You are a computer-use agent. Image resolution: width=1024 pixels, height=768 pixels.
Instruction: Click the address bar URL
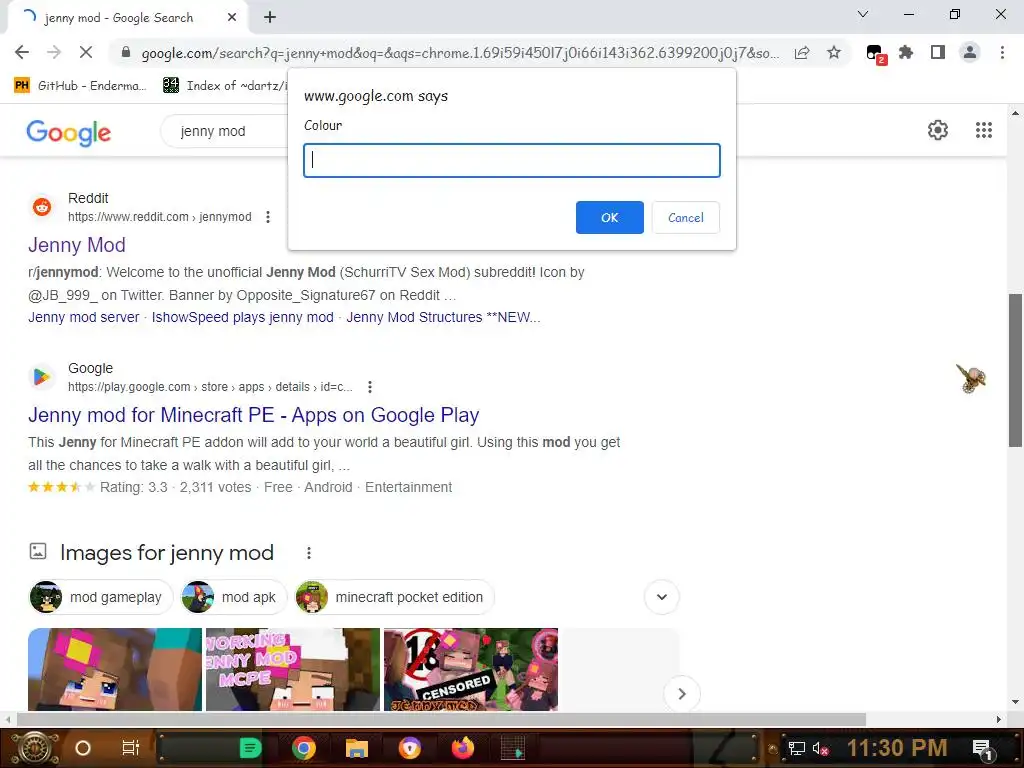460,53
